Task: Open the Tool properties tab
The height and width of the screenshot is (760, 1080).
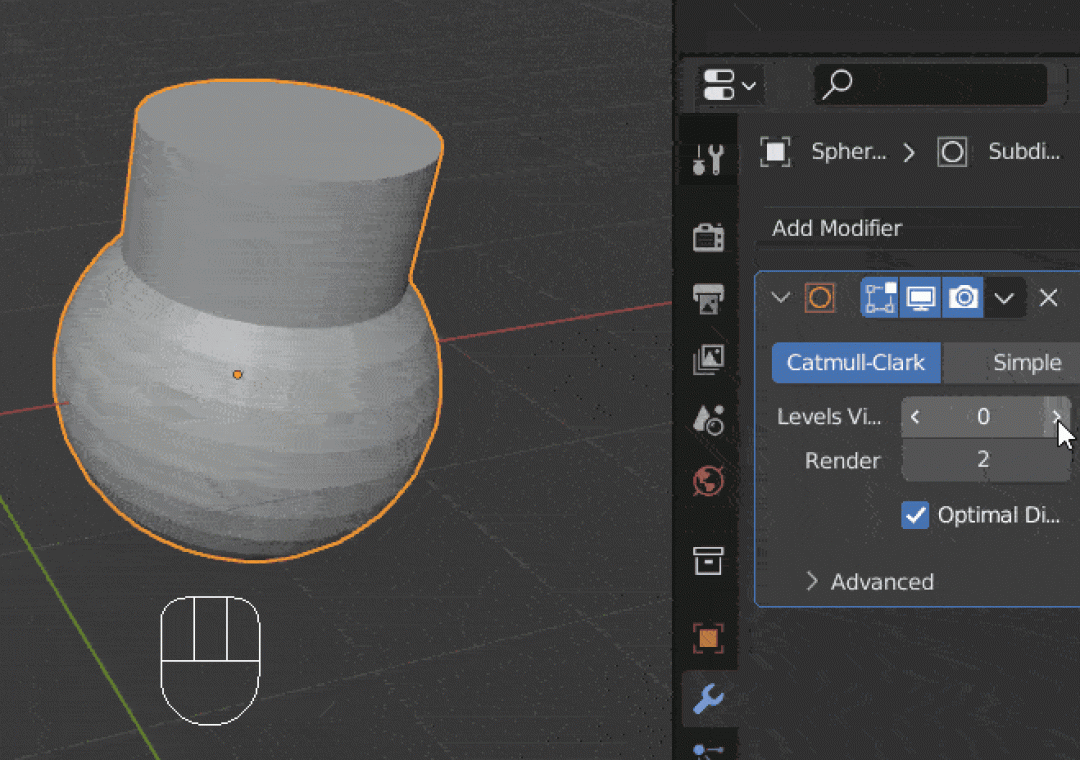Action: [708, 160]
